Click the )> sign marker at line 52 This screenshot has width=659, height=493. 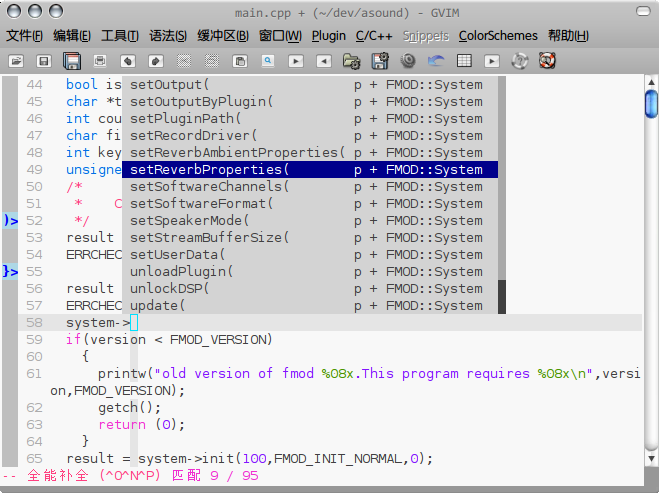(10, 221)
